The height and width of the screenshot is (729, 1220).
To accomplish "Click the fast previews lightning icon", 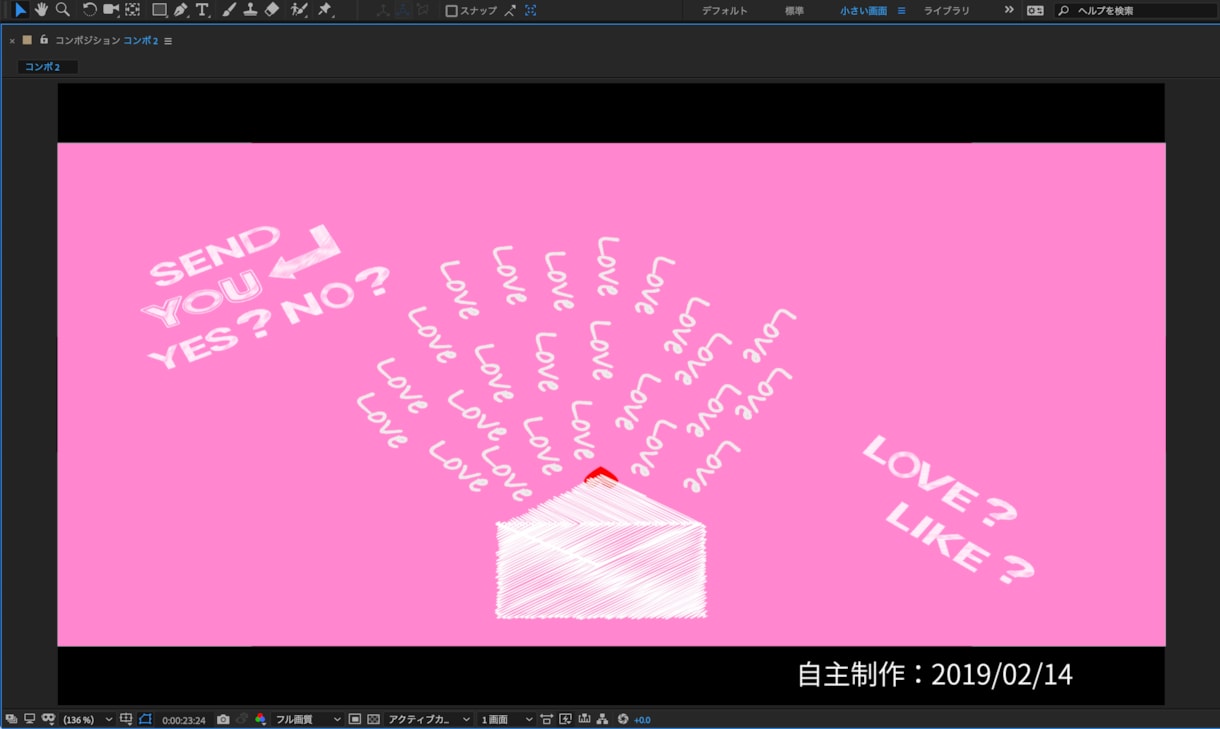I will [565, 719].
